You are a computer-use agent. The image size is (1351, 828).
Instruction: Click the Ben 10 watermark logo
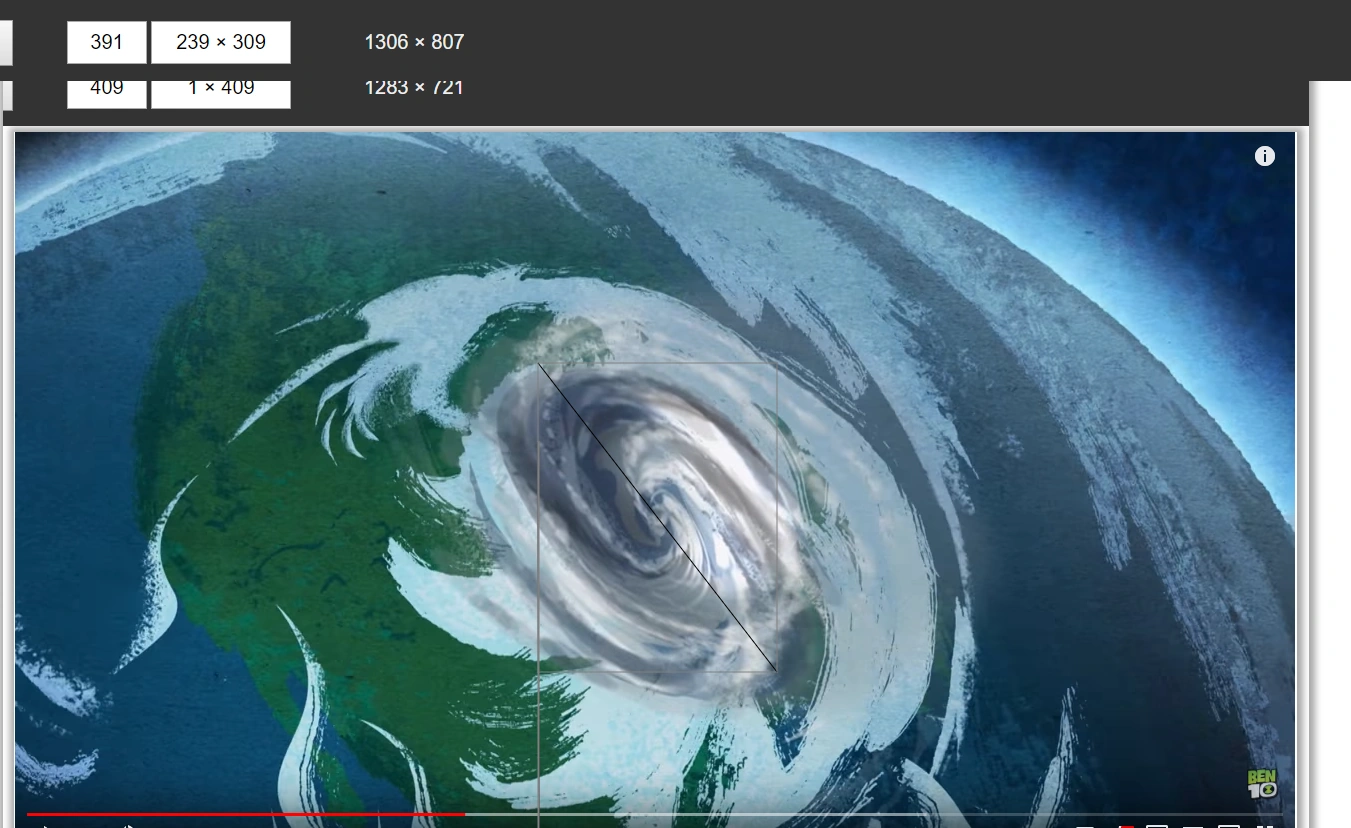coord(1262,783)
